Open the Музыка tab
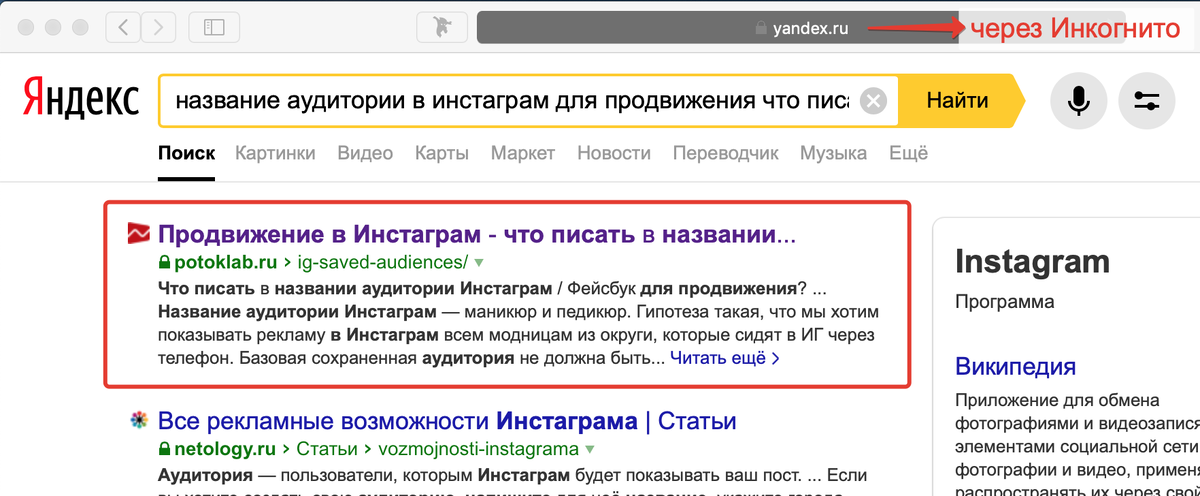Viewport: 1200px width, 496px height. point(833,153)
